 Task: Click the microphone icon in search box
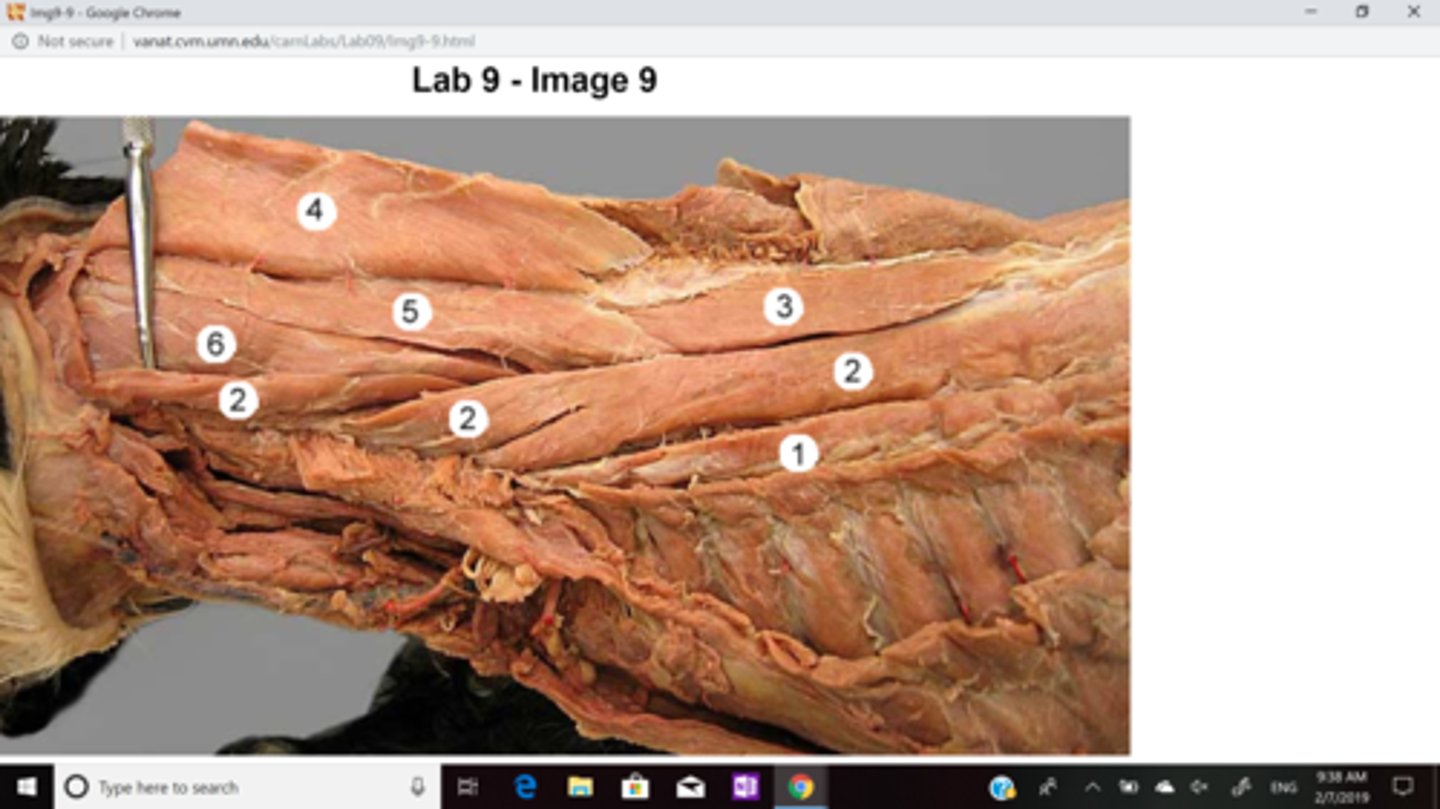pos(418,787)
